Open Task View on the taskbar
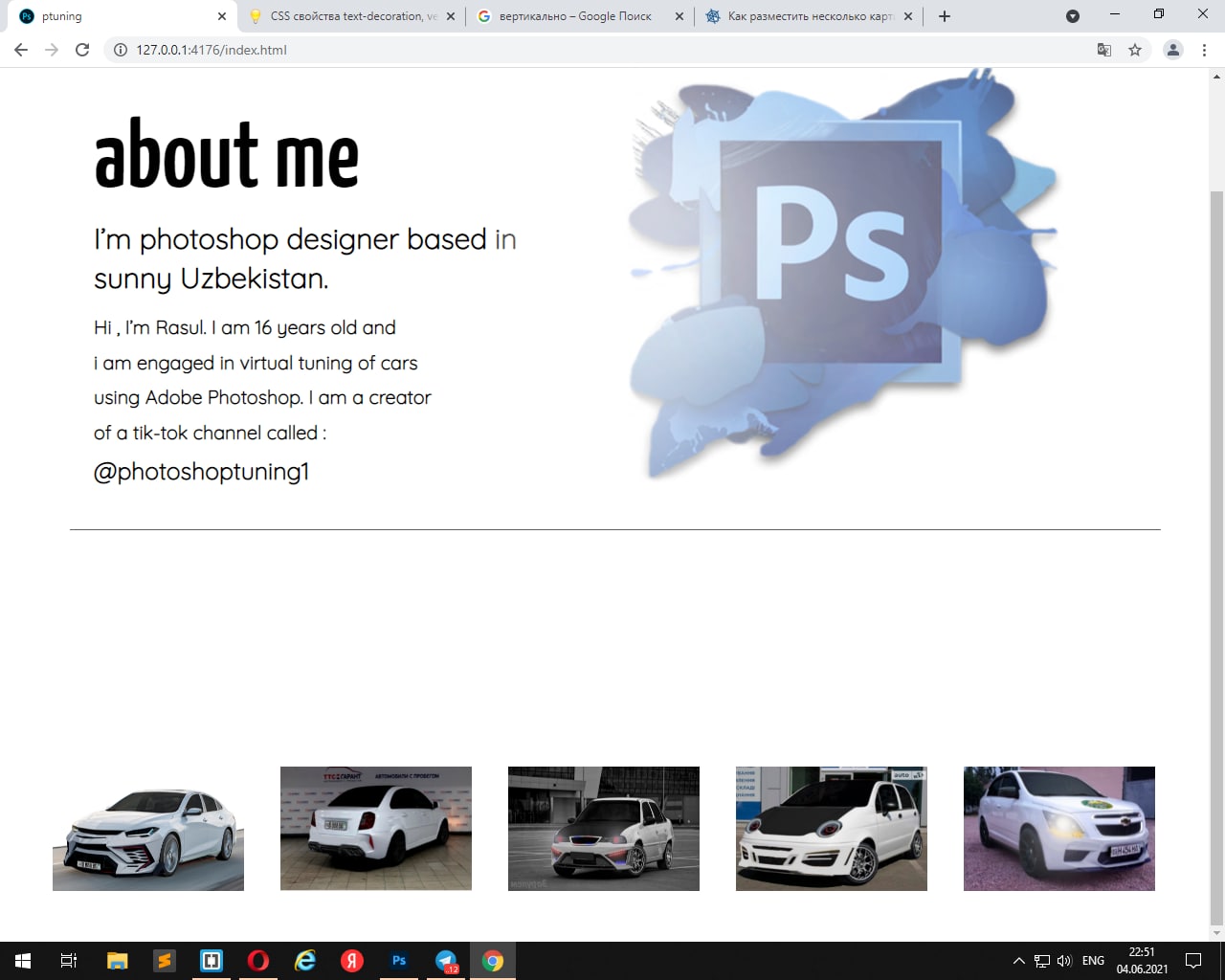Image resolution: width=1225 pixels, height=980 pixels. click(69, 961)
